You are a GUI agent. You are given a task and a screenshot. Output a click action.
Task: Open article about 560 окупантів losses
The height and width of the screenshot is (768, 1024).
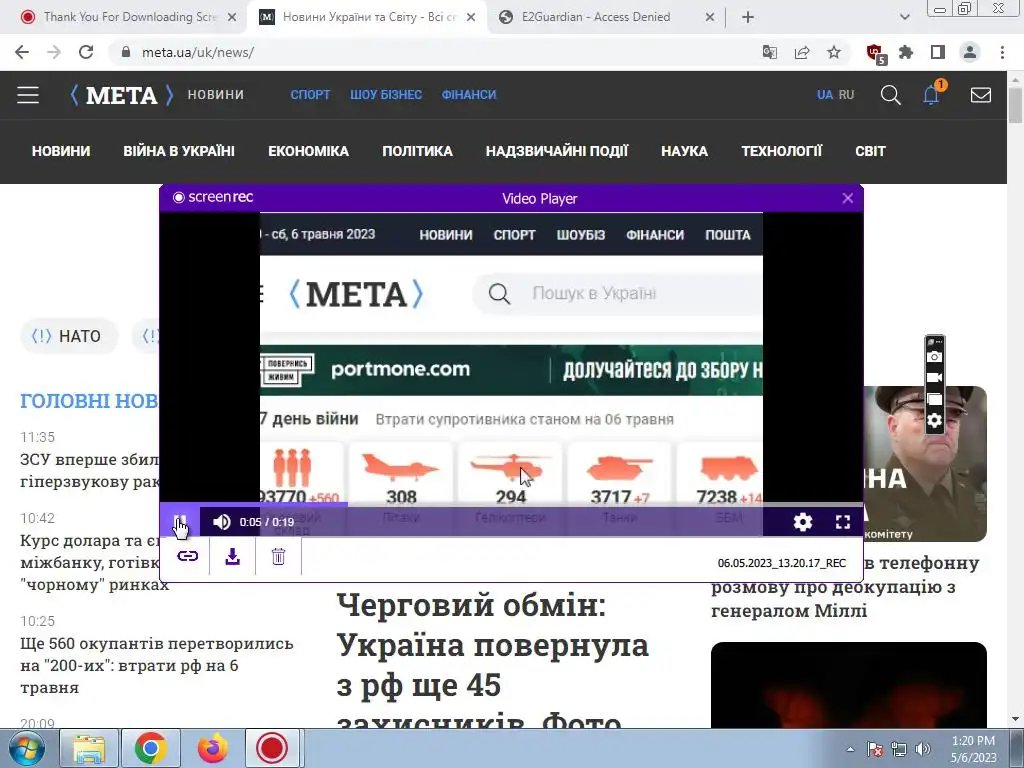(x=157, y=665)
